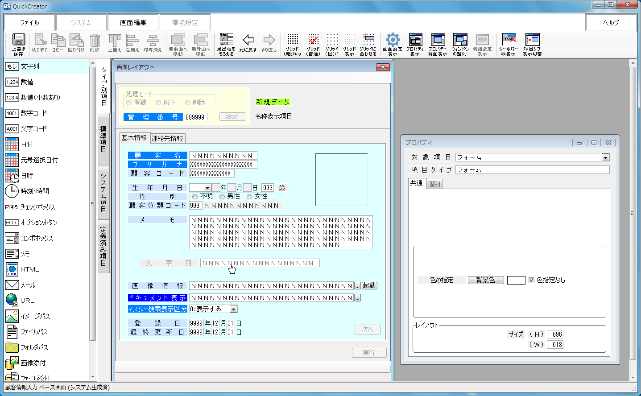641x396 pixels.
Task: Click the overwrite save floppy icon
Action: (x=18, y=44)
